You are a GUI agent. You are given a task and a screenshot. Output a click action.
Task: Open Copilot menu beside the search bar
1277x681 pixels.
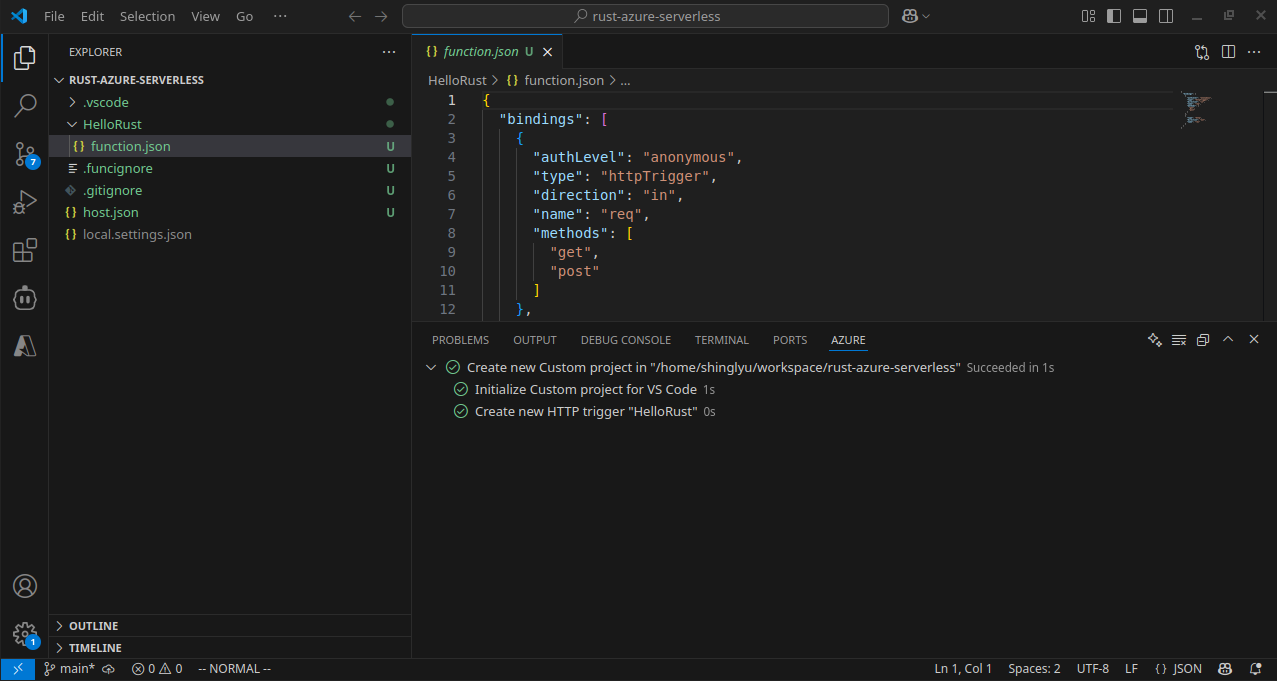pos(915,16)
